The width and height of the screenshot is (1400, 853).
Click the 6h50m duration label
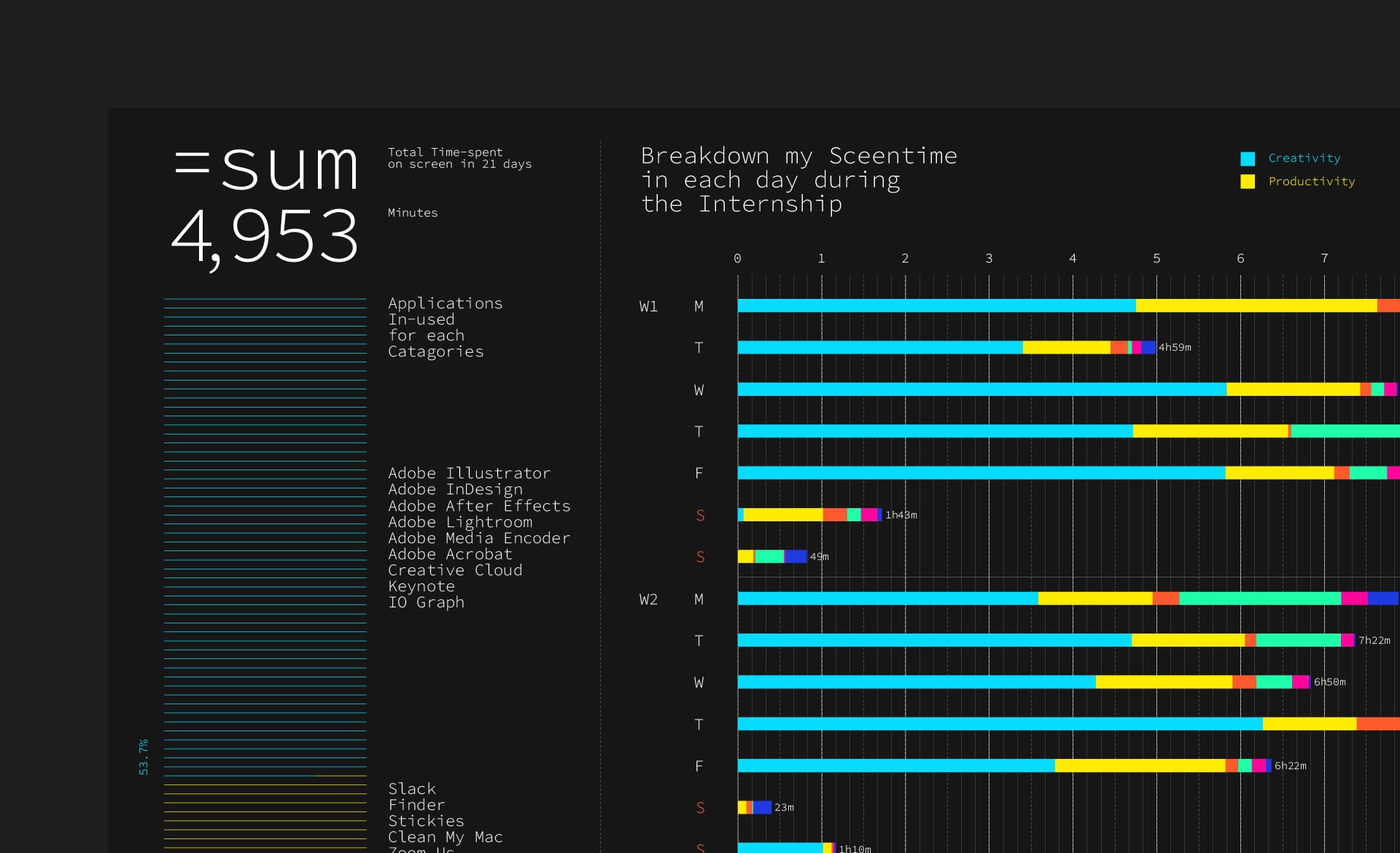point(1329,682)
